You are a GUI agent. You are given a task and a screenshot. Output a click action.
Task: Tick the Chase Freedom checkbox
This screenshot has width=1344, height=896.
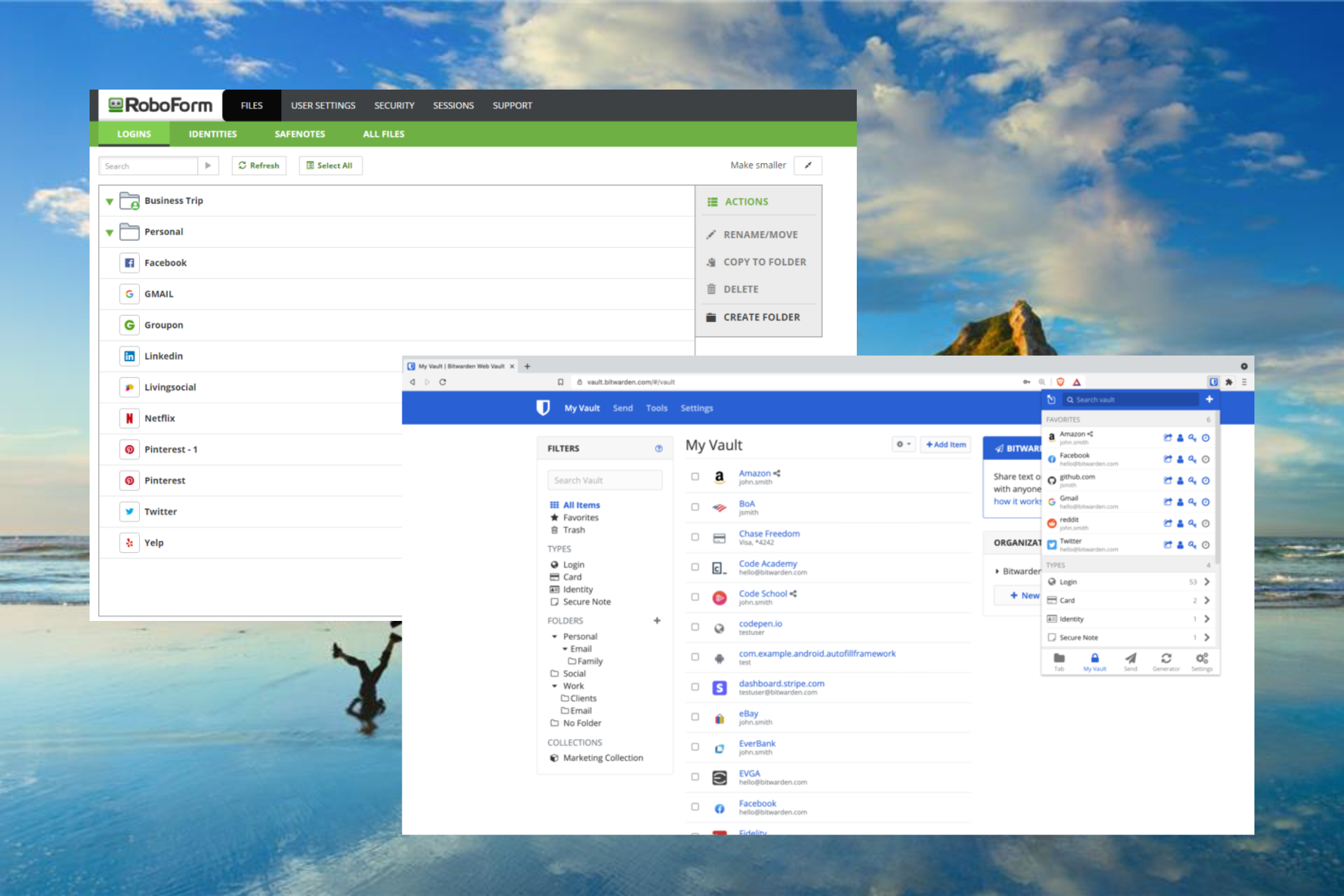695,537
